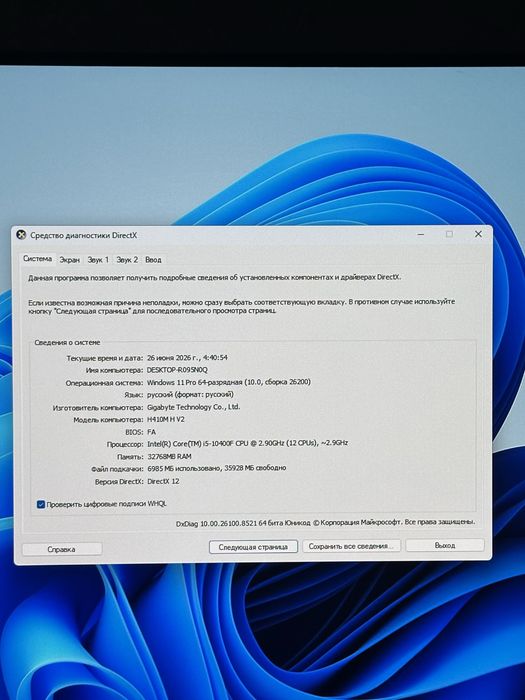Click the language value русский

pyautogui.click(x=190, y=395)
